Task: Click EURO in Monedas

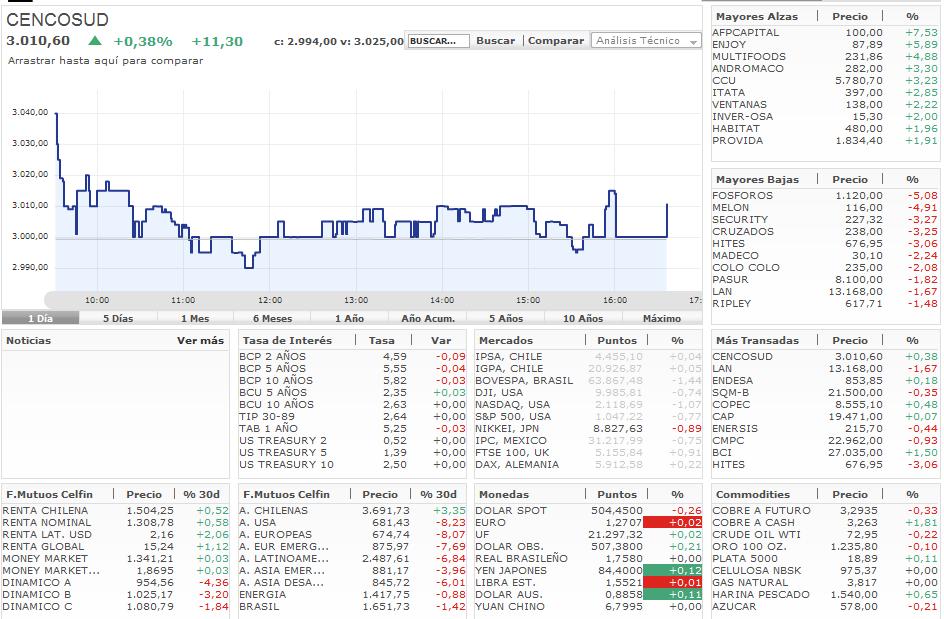Action: tap(489, 523)
